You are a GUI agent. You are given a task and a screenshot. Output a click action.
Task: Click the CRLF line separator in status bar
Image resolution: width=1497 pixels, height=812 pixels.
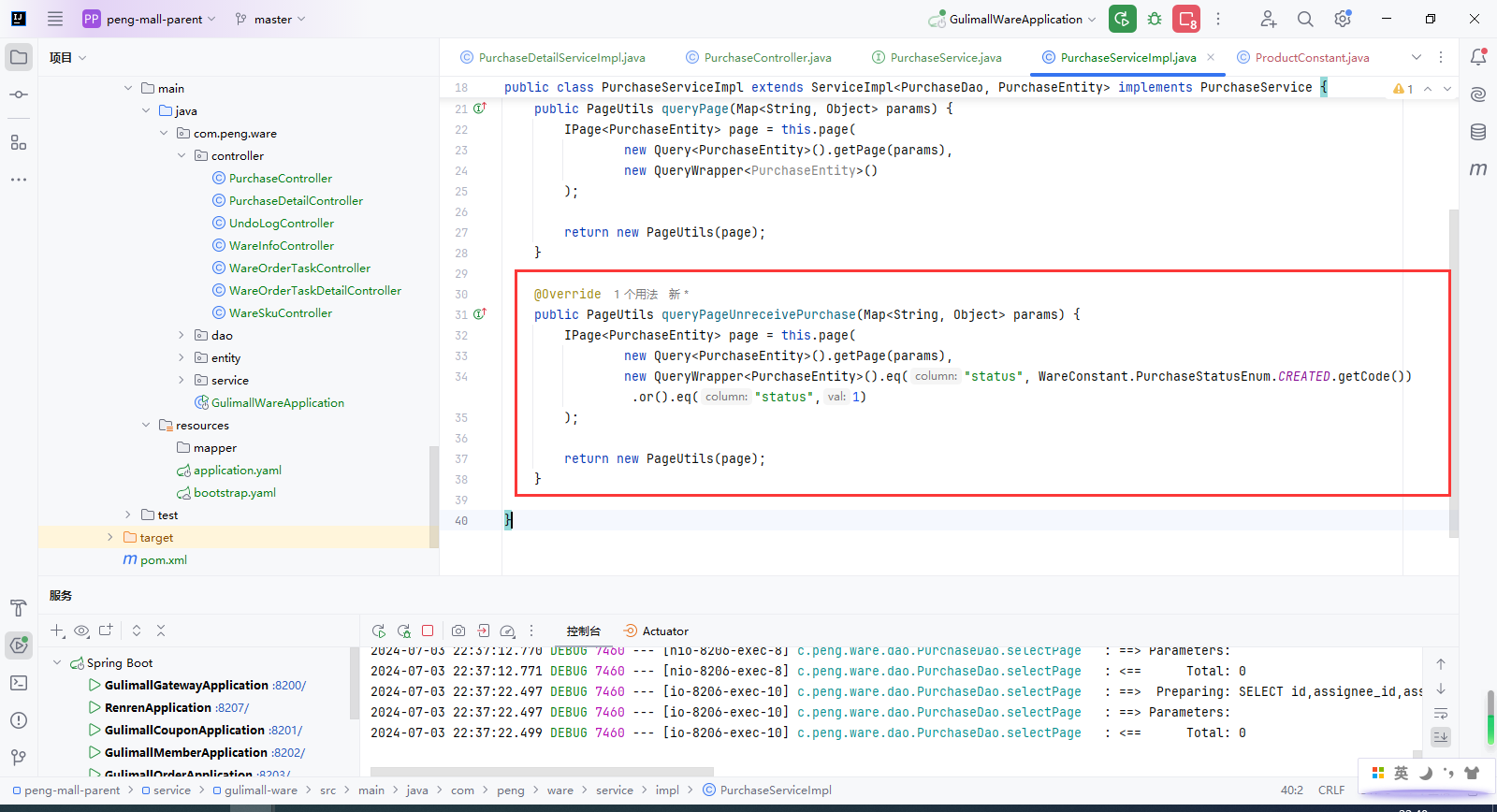tap(1331, 790)
